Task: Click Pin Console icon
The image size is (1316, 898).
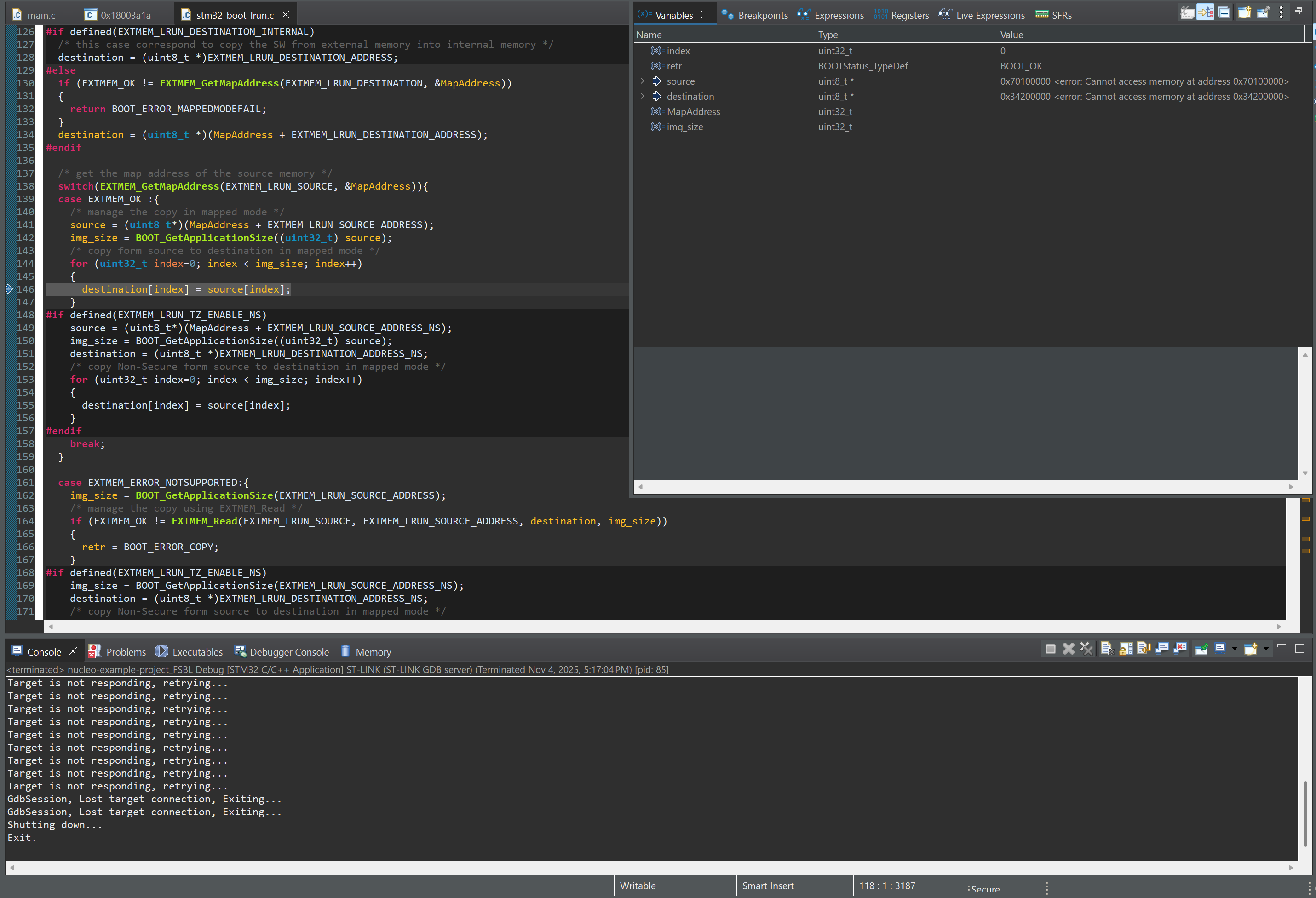Action: [x=1201, y=649]
